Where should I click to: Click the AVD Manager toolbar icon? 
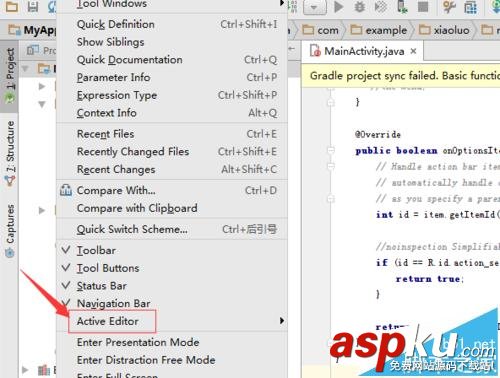click(x=470, y=7)
